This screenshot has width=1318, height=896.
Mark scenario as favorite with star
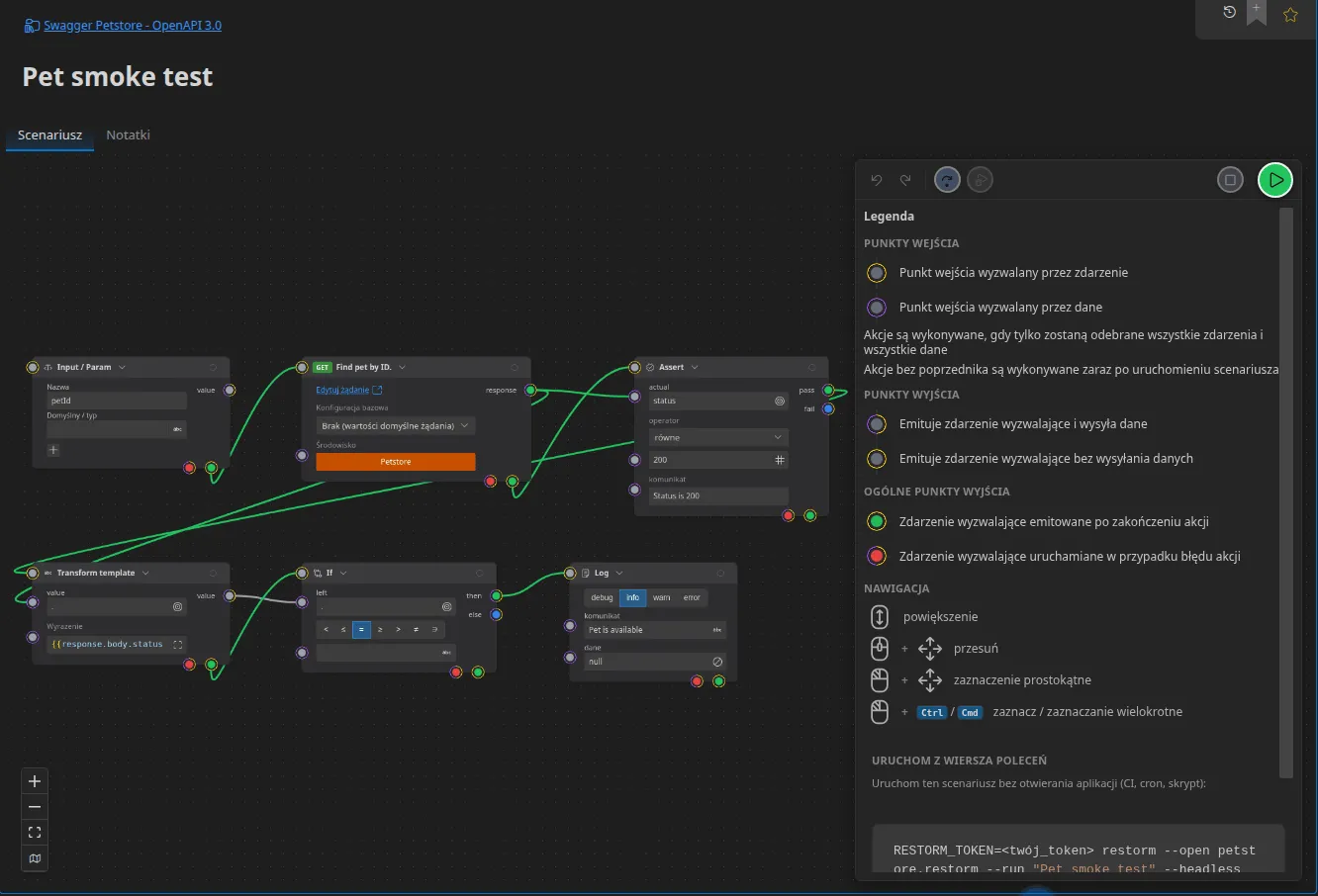[1290, 15]
